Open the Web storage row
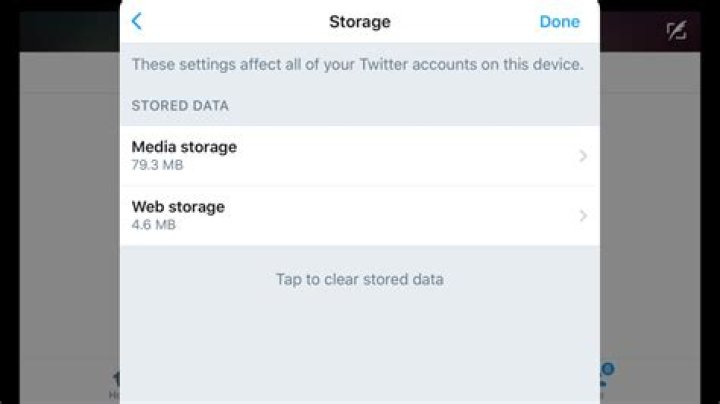This screenshot has width=720, height=404. (359, 215)
